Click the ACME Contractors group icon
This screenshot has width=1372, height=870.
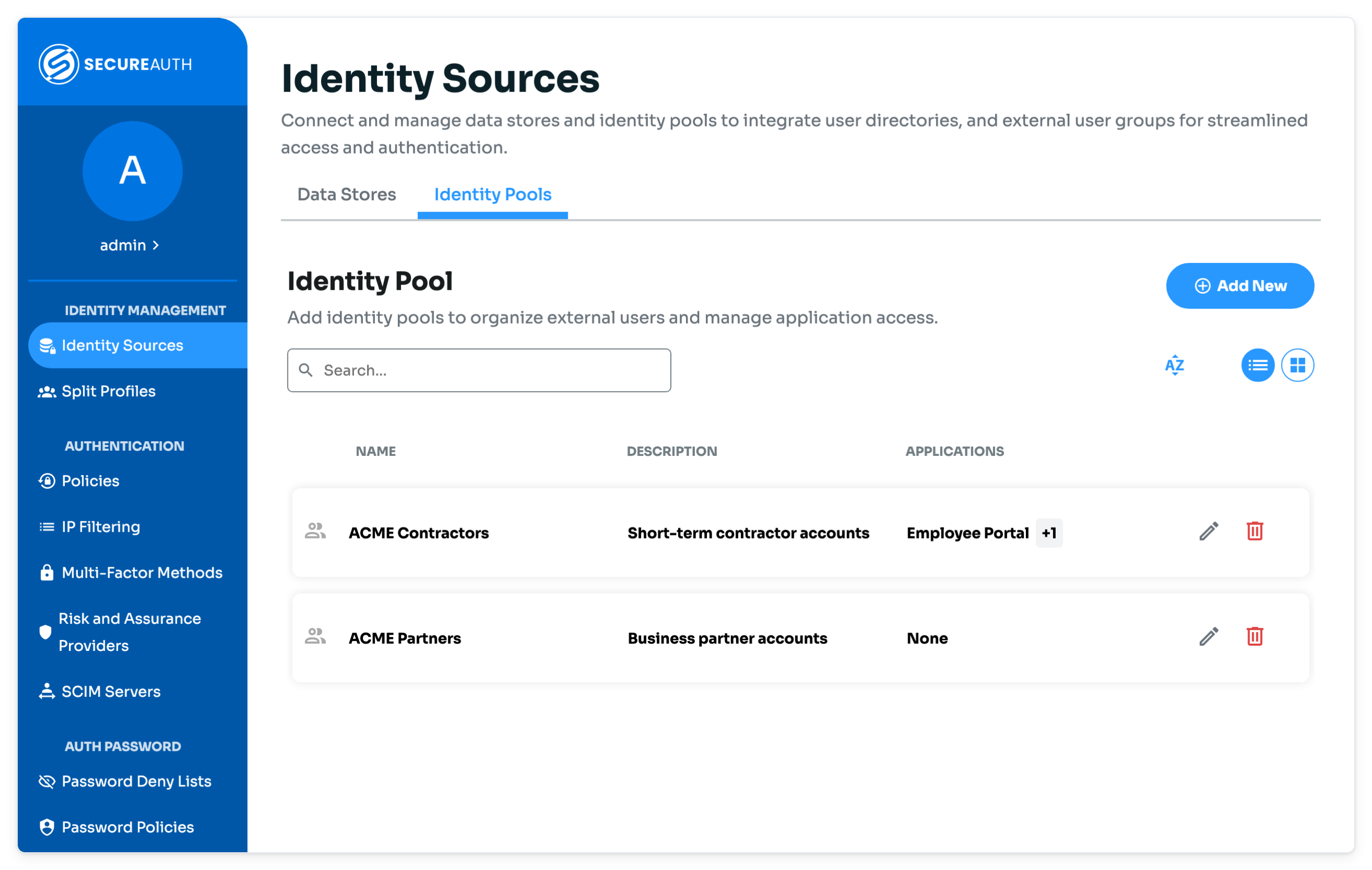(315, 531)
